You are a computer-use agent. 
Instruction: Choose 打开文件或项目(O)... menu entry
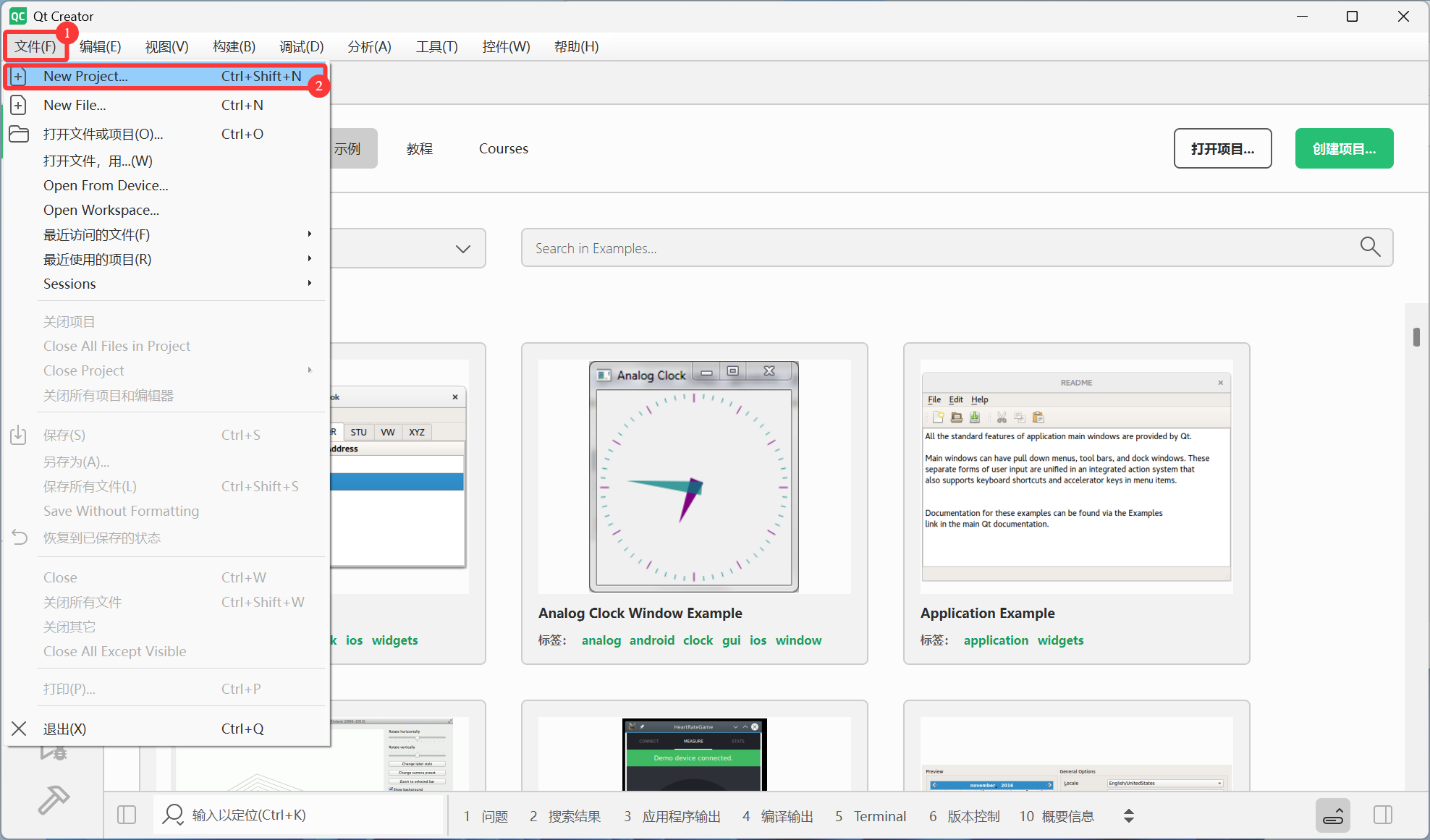click(x=166, y=134)
